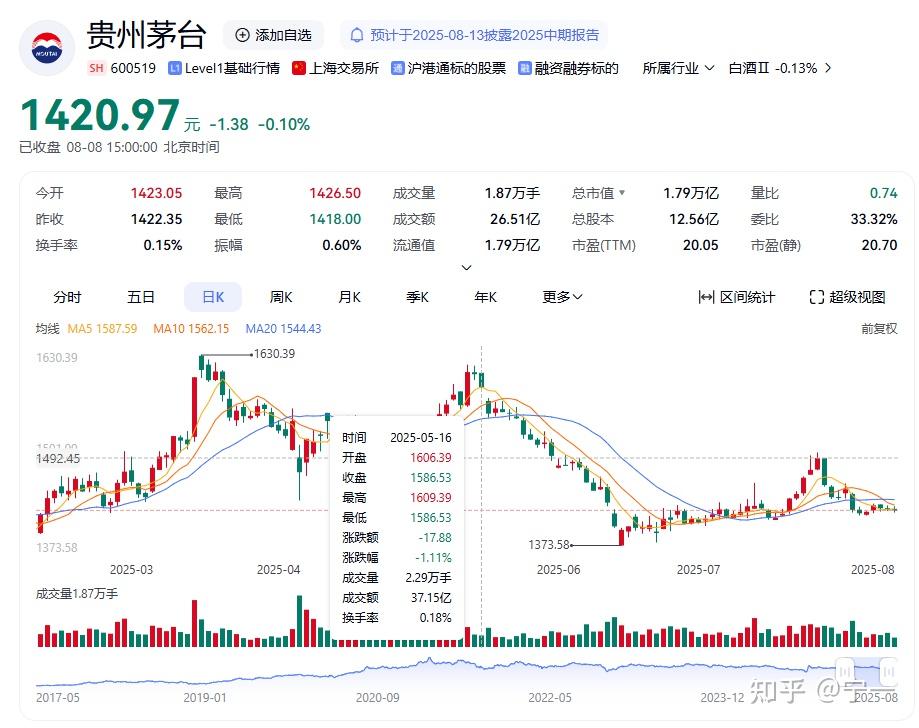This screenshot has width=919, height=728.
Task: Click the 今开 value 1423.05
Action: click(156, 193)
